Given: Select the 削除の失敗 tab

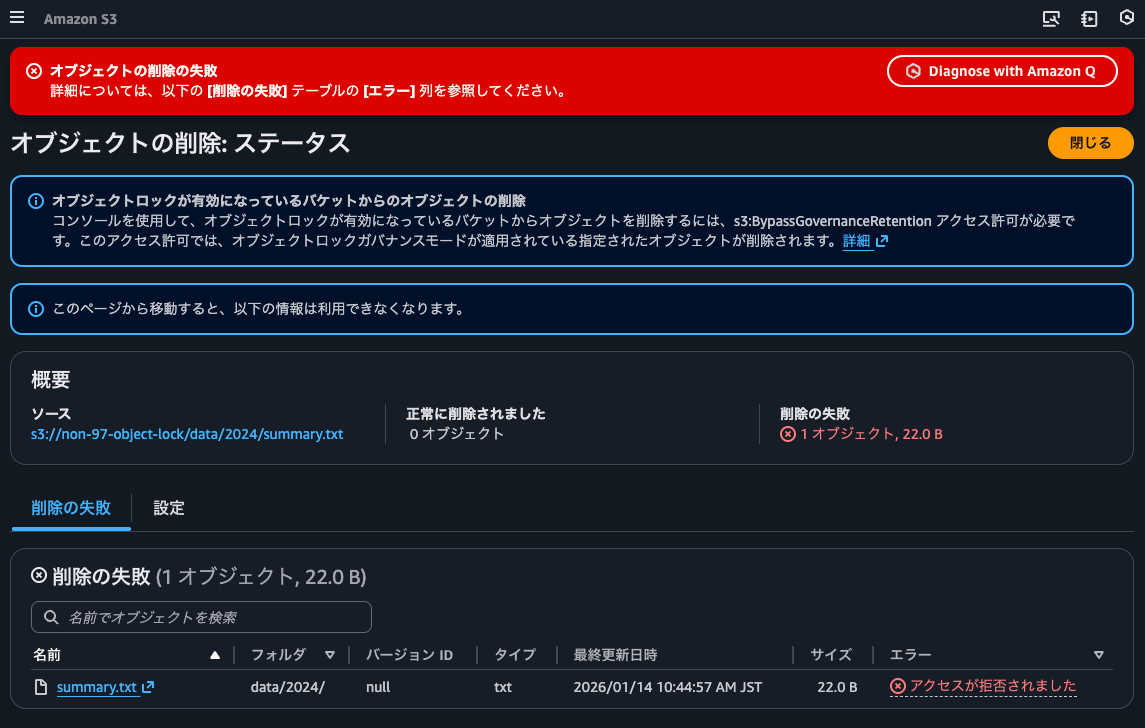Looking at the screenshot, I should click(x=70, y=509).
